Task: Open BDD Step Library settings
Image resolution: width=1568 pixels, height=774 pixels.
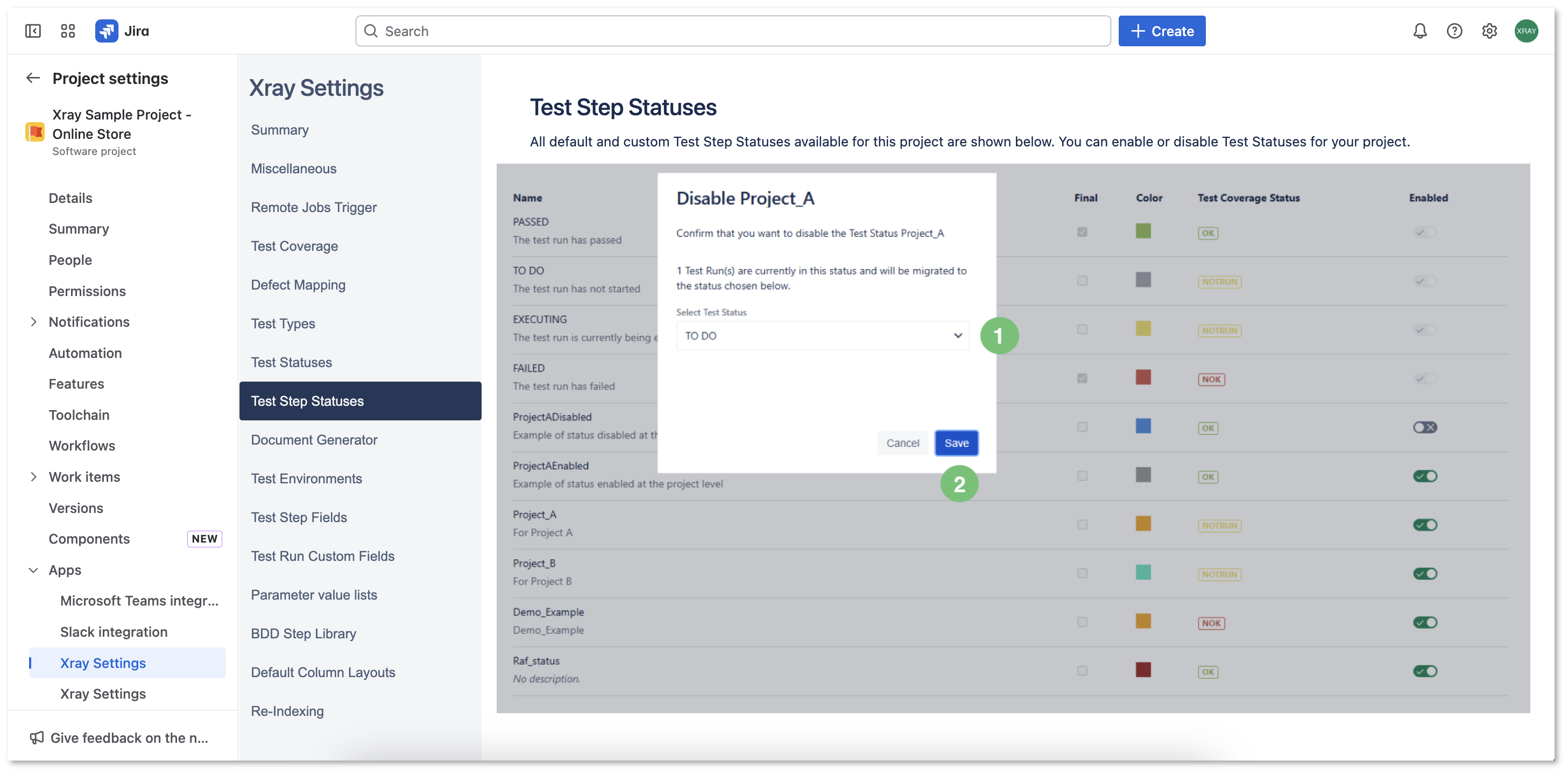Action: coord(303,634)
